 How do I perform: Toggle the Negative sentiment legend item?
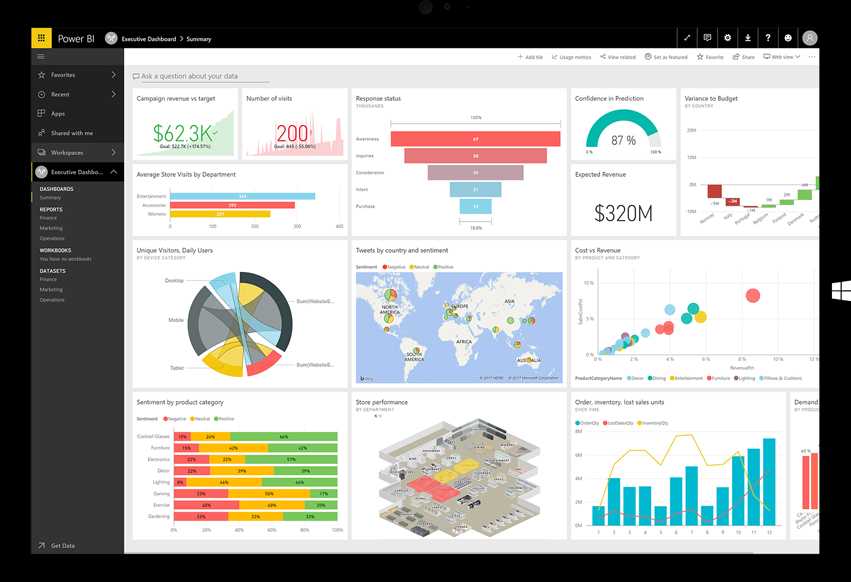(x=393, y=267)
